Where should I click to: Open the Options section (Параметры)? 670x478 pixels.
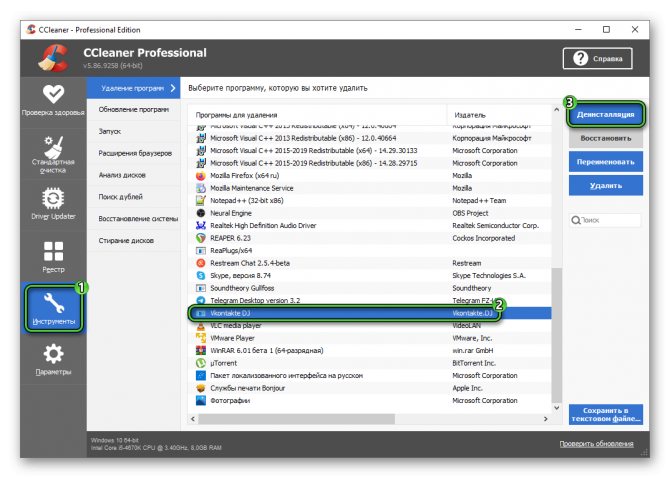tap(53, 360)
